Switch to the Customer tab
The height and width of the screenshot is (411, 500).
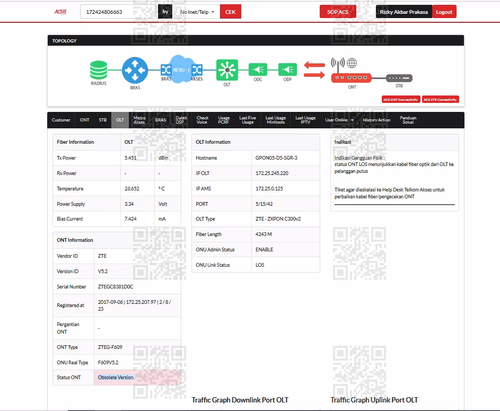click(x=61, y=120)
